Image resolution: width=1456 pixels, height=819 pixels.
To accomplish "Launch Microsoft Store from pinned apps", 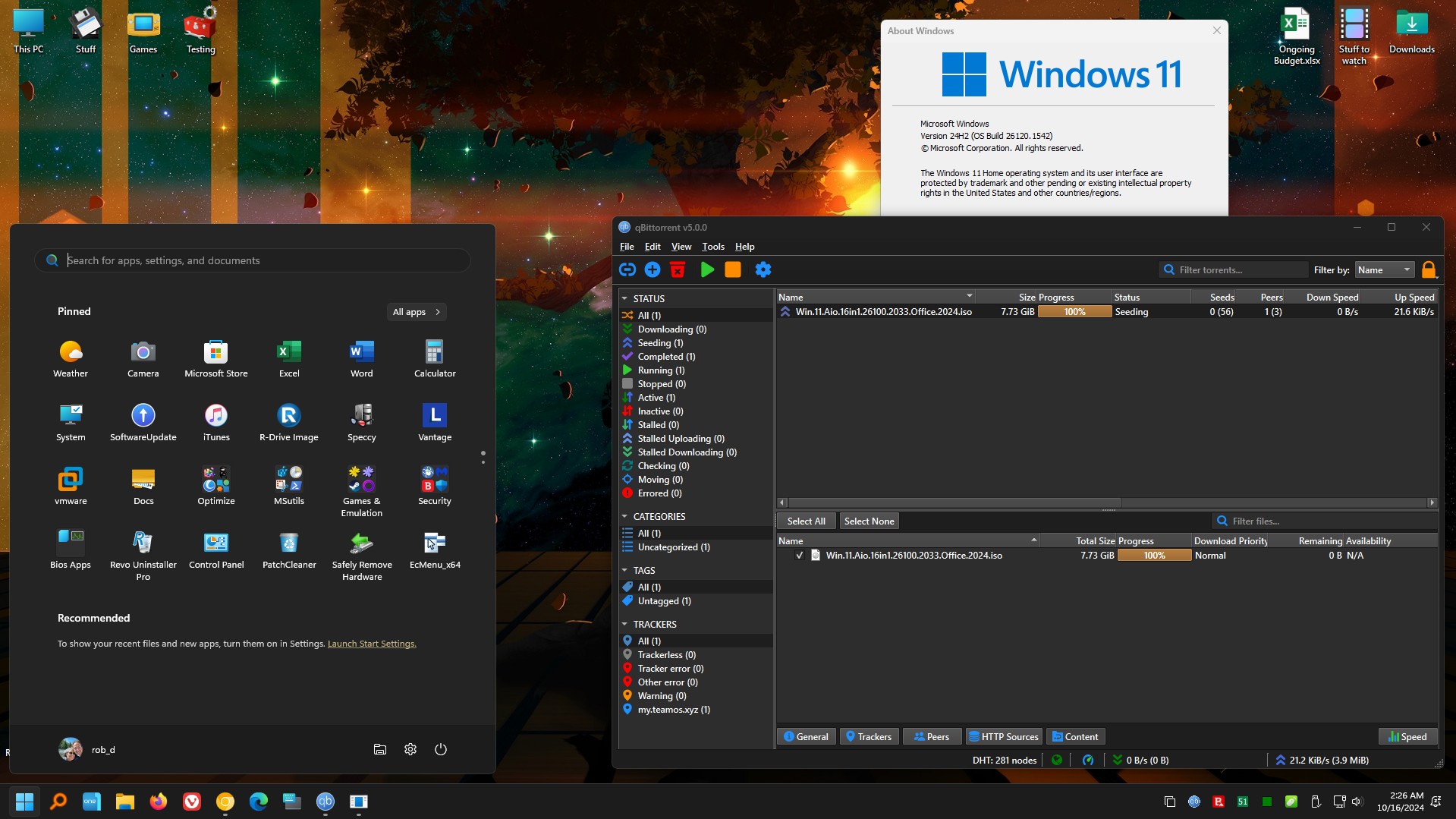I will click(216, 358).
